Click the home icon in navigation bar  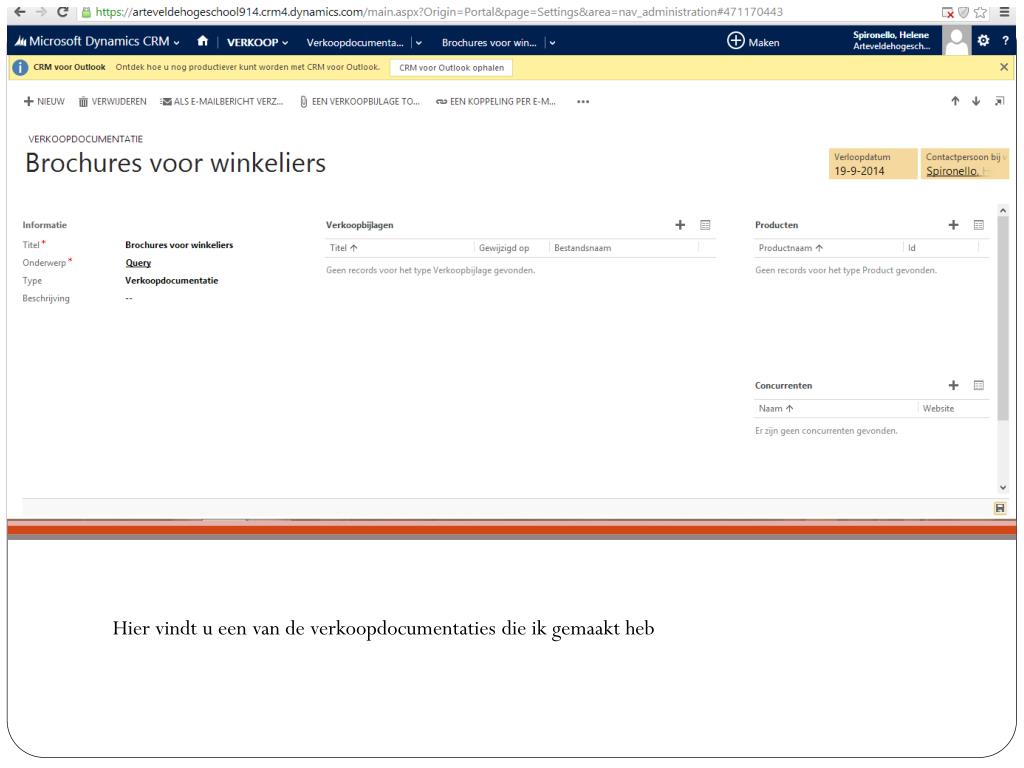[201, 42]
